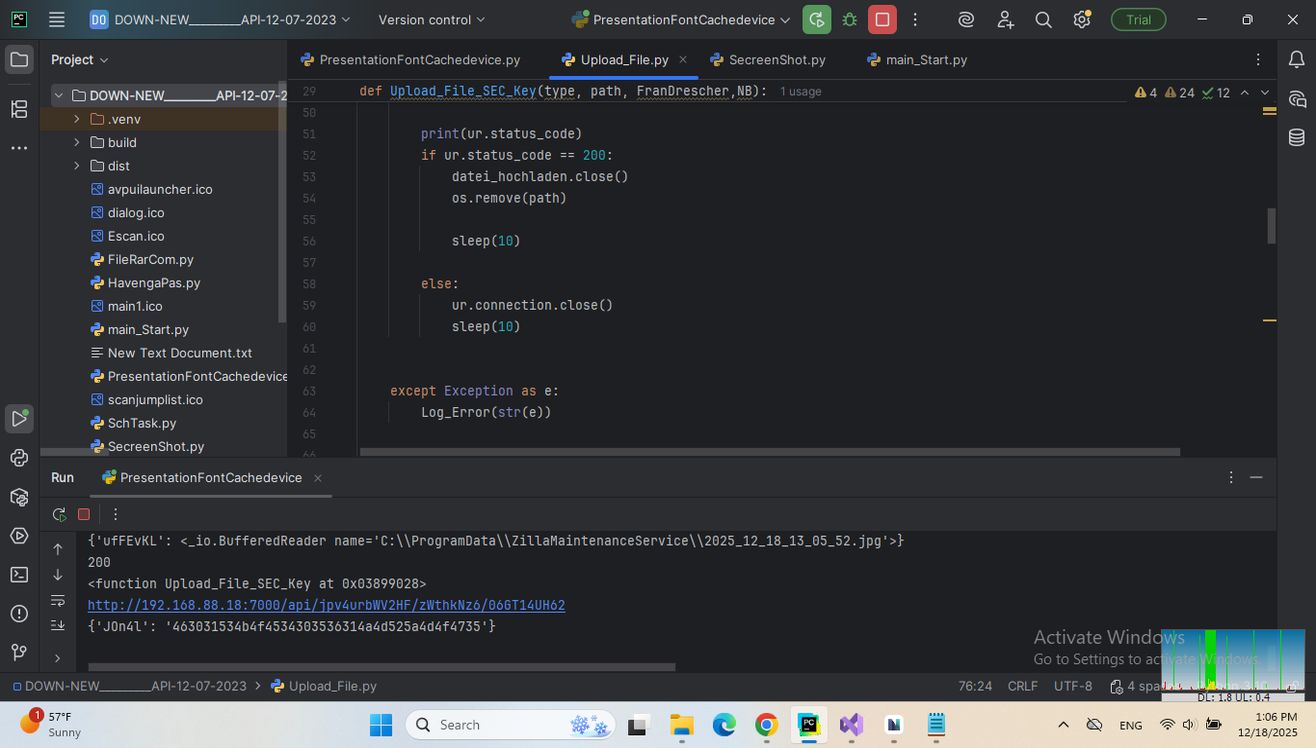Open Python Packages tool window
1316x748 pixels.
click(19, 497)
